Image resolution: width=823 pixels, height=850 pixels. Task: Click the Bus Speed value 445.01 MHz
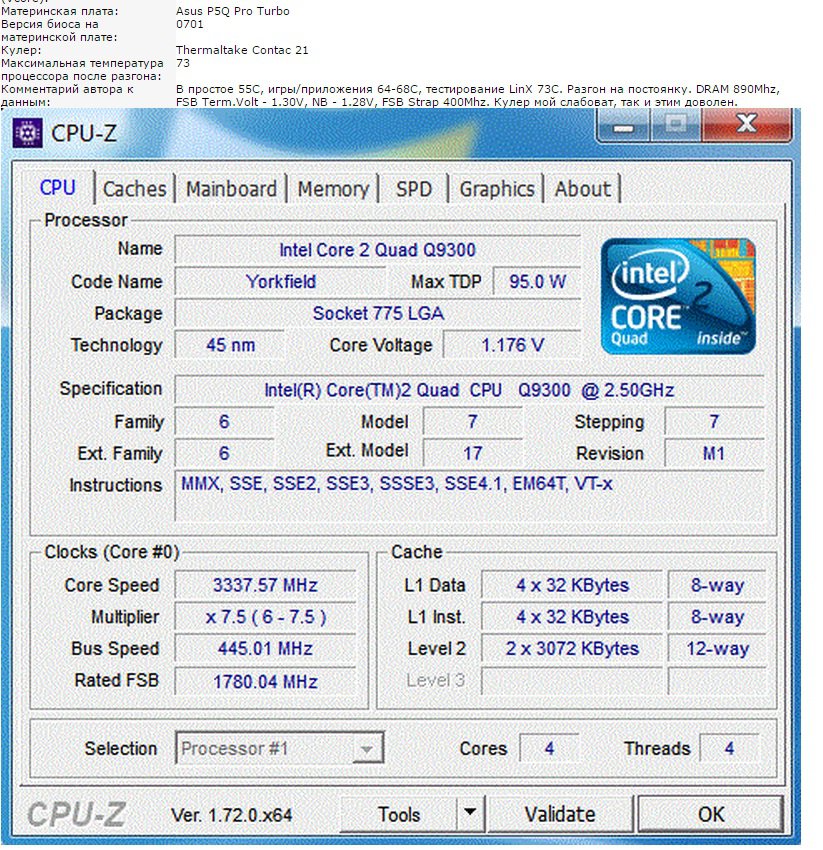(x=265, y=649)
